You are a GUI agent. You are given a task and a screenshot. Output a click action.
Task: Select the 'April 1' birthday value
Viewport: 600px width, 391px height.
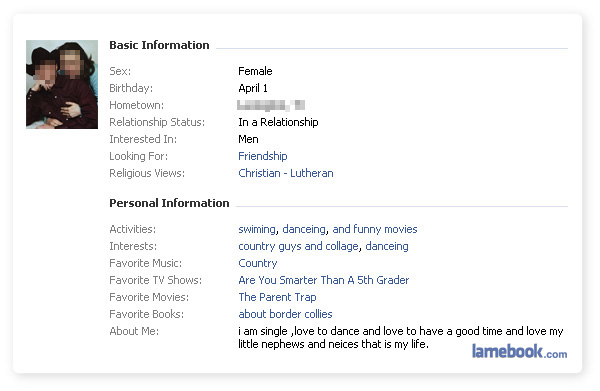tap(253, 88)
